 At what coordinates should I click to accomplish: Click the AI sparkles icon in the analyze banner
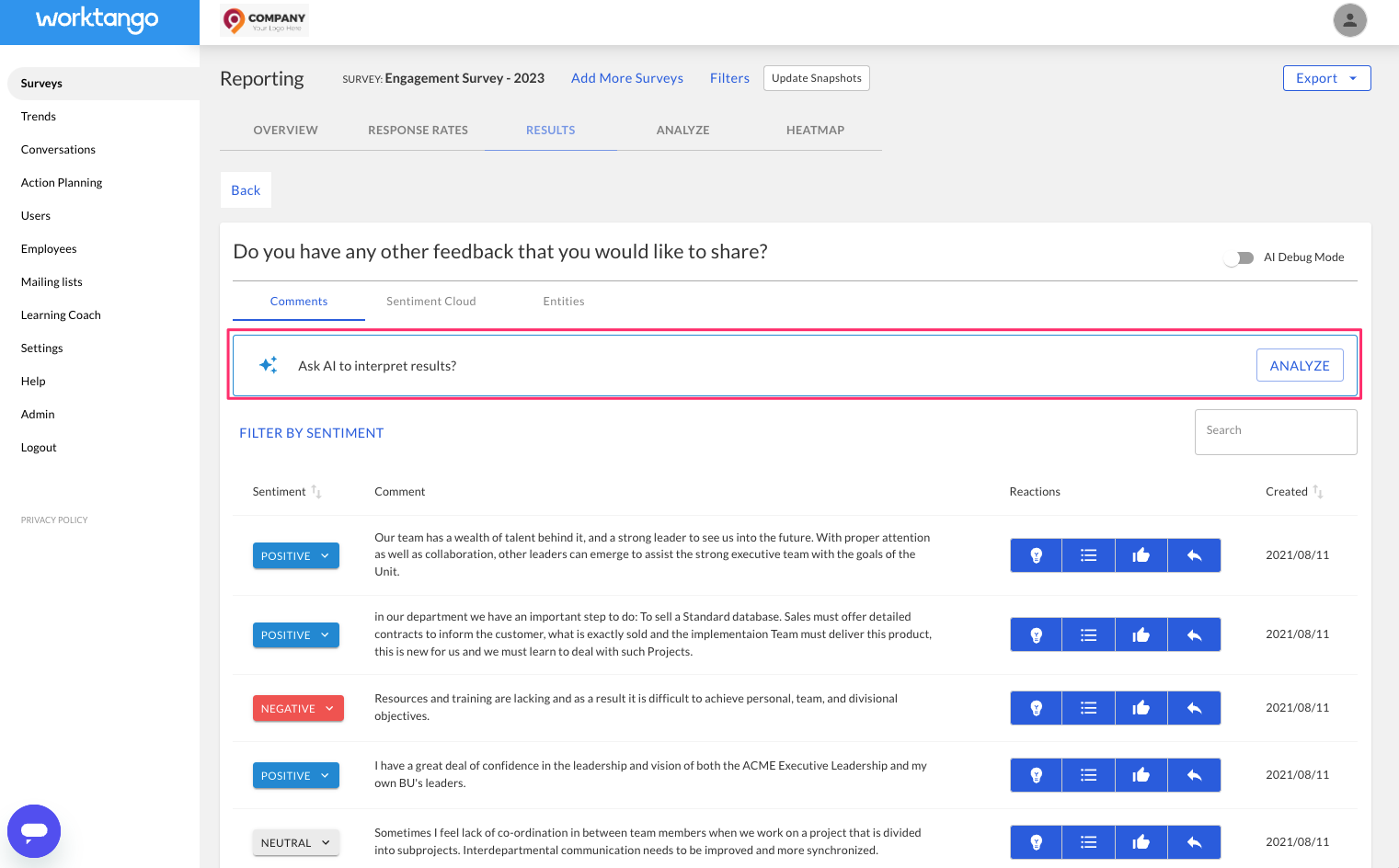[268, 364]
